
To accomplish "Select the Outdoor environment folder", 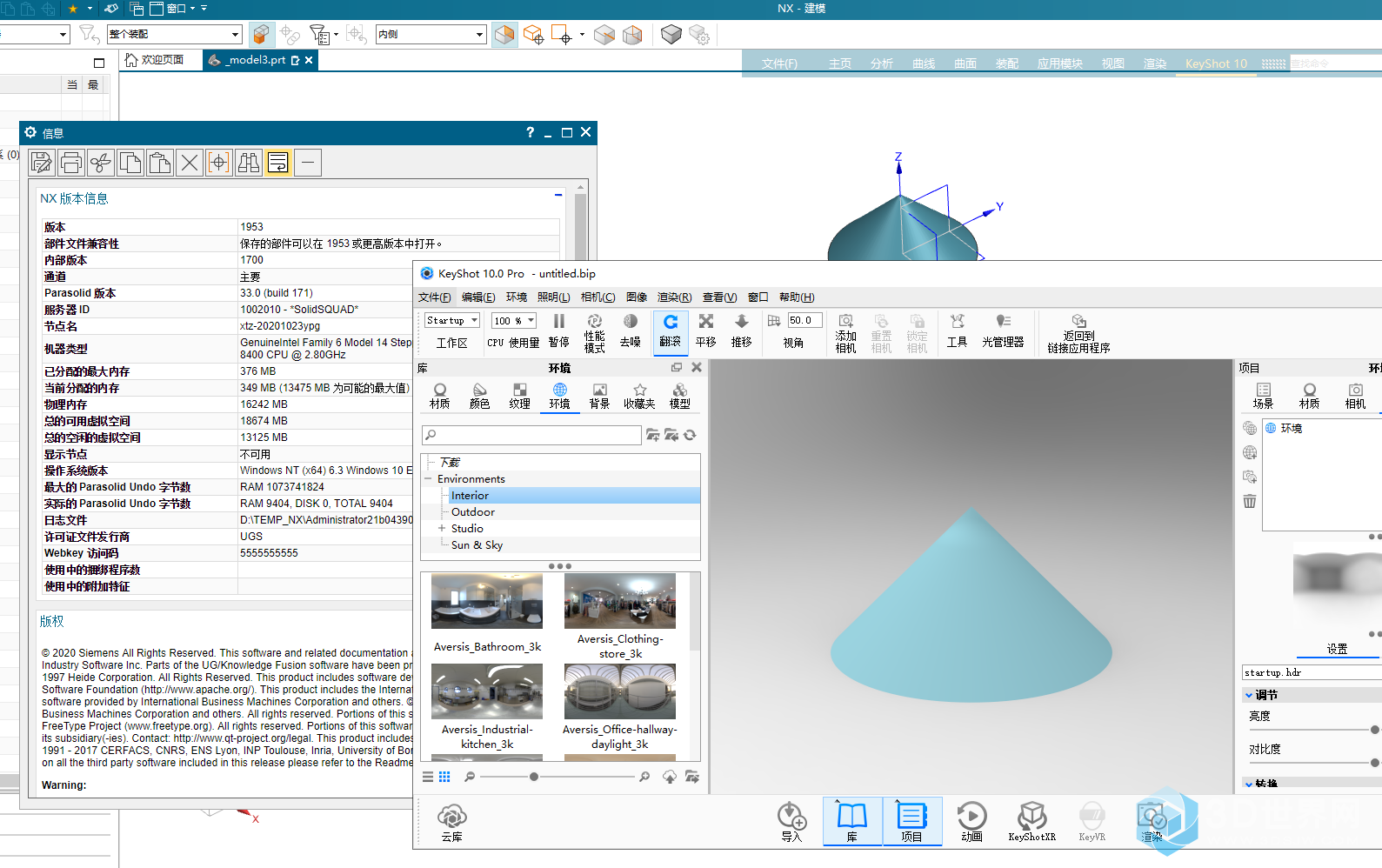I will pos(473,512).
